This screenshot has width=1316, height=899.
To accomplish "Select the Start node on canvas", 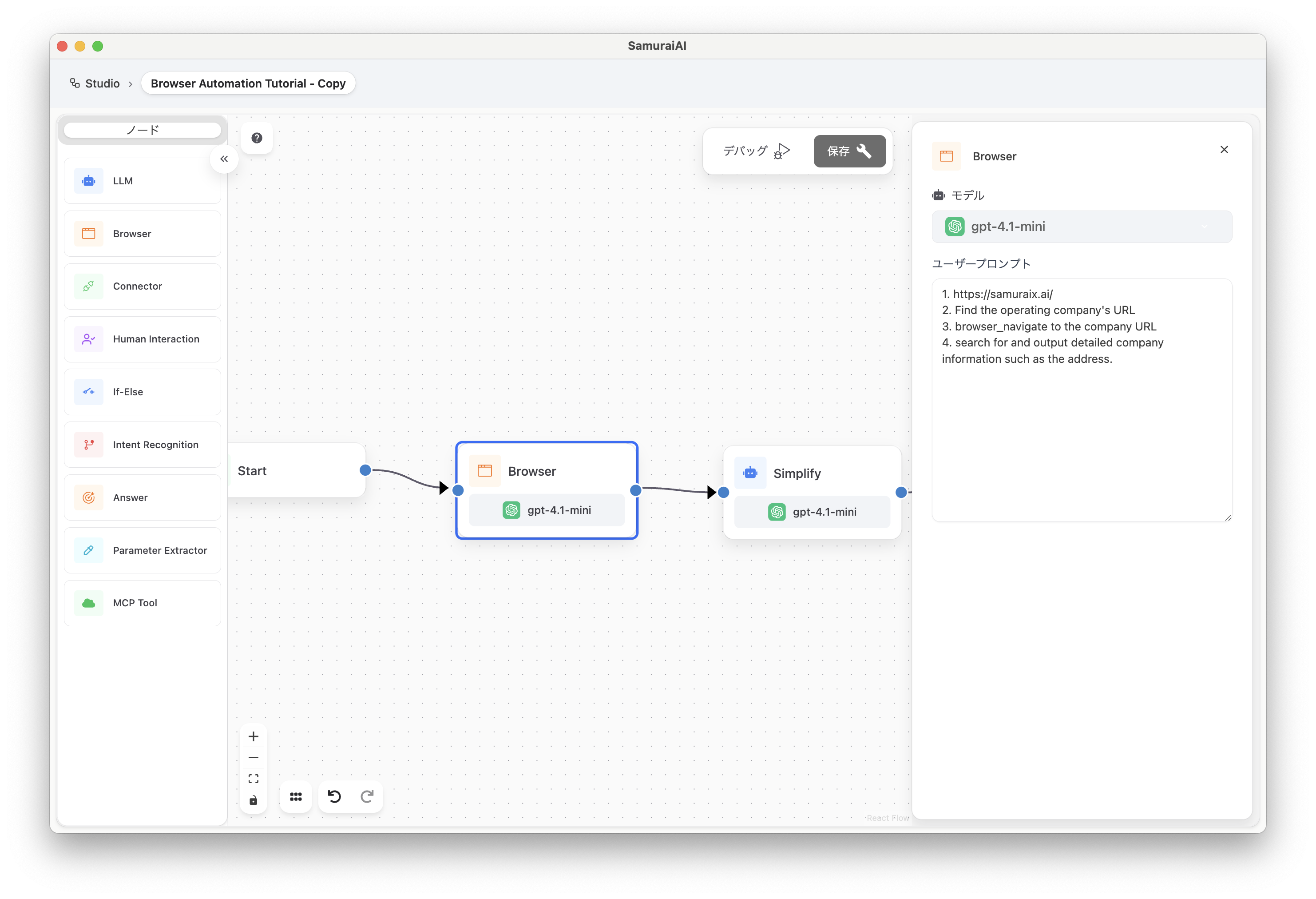I will (x=297, y=470).
